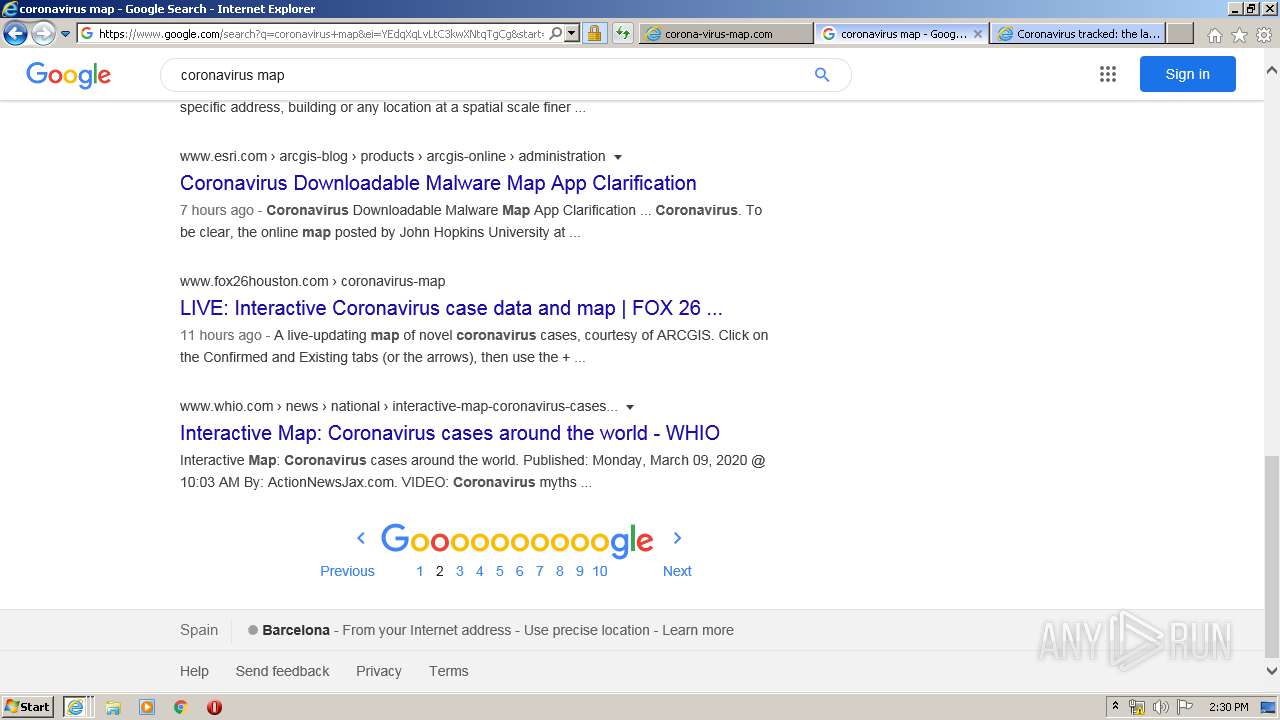
Task: Go to results page 1
Action: pos(420,571)
